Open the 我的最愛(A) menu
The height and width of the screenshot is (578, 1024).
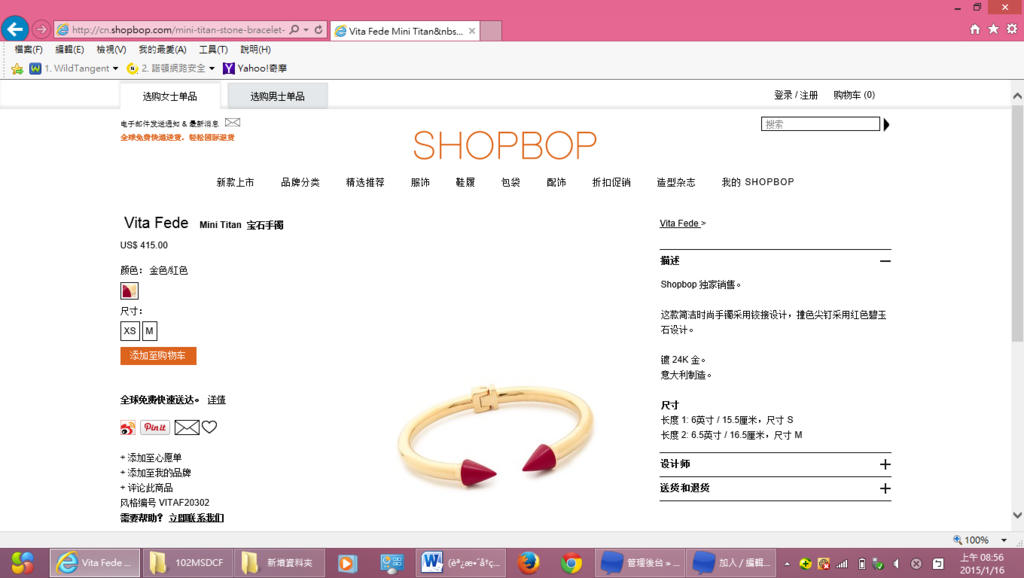coord(163,50)
